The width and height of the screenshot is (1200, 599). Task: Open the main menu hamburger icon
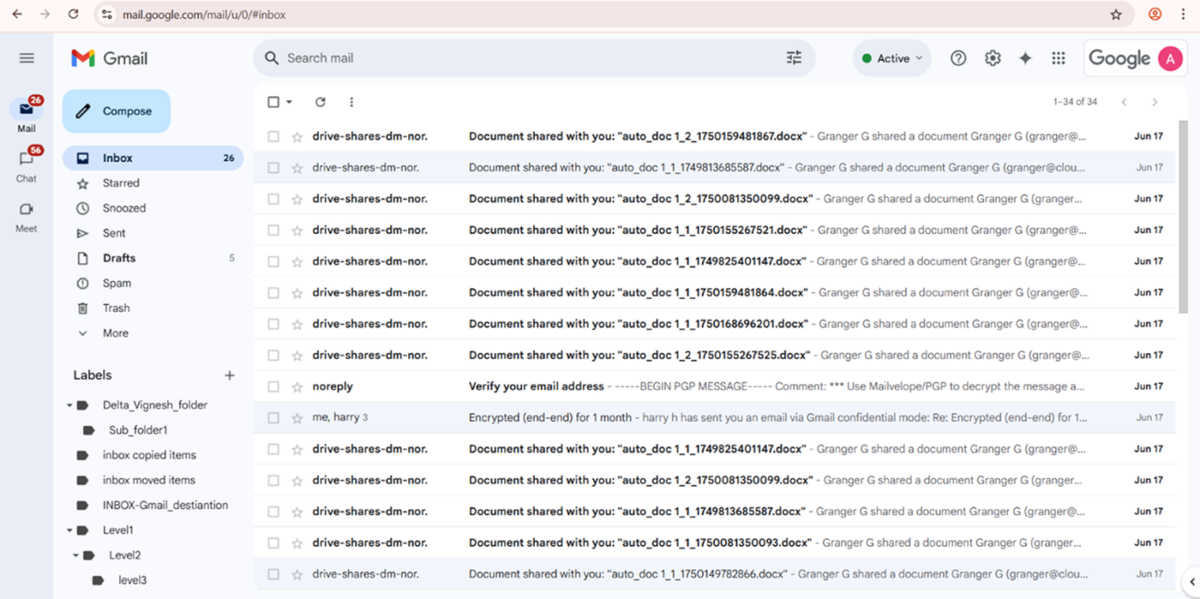click(x=27, y=58)
